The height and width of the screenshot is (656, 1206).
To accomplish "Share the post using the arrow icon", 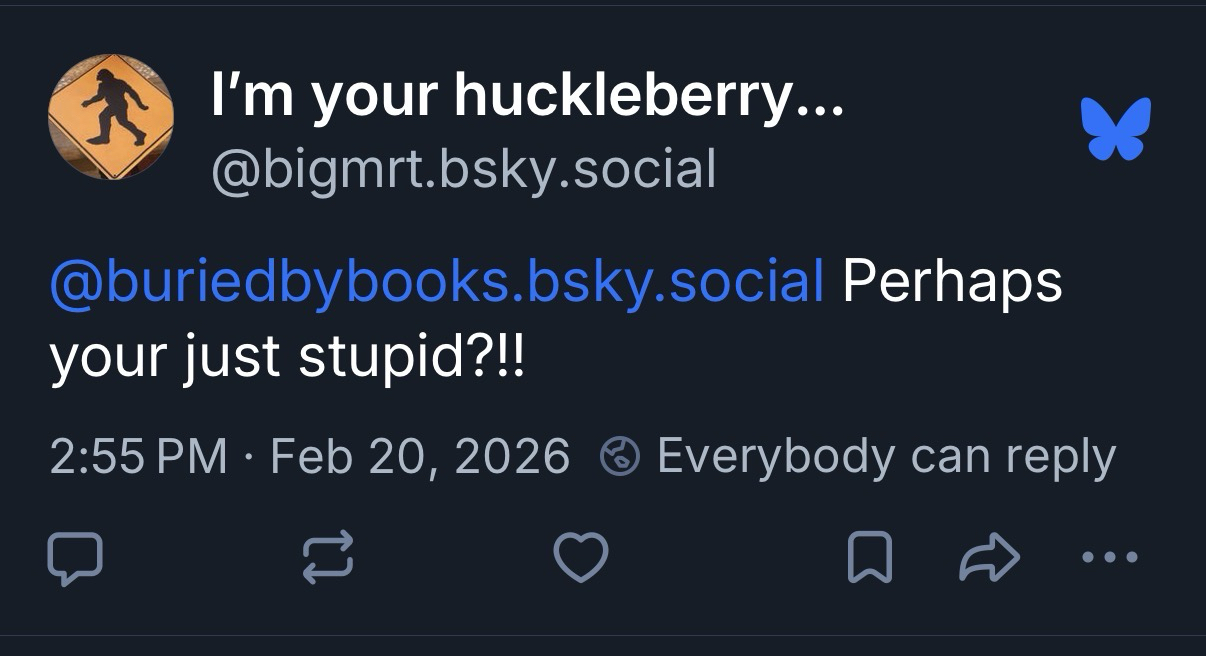I will (989, 557).
